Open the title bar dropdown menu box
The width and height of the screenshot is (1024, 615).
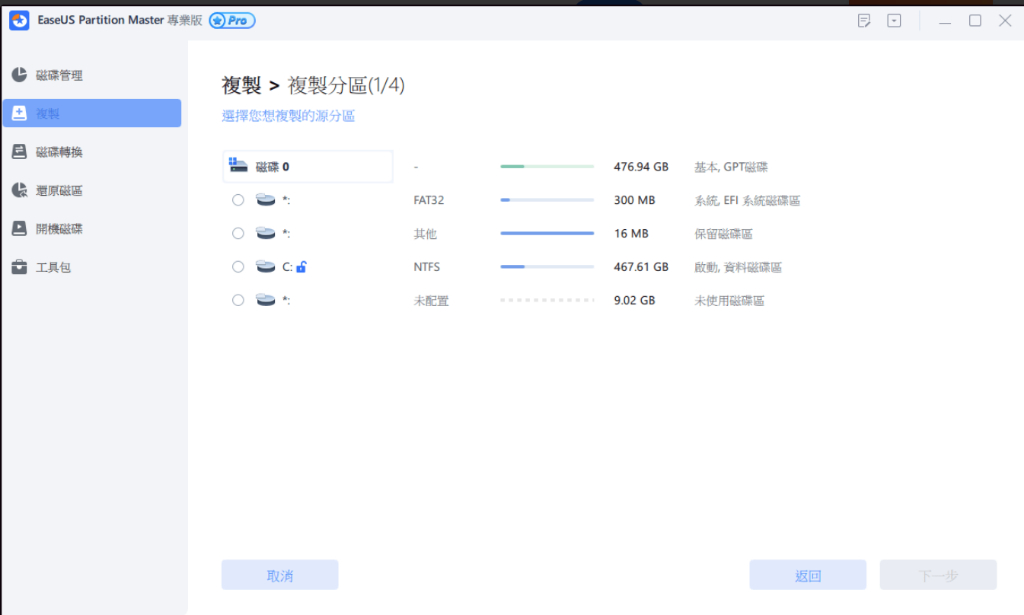point(894,21)
